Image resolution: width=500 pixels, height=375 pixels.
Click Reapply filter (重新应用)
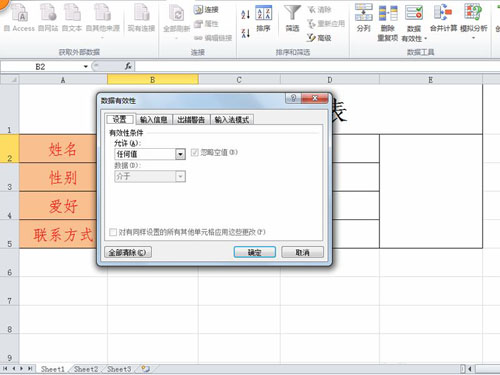tap(326, 24)
